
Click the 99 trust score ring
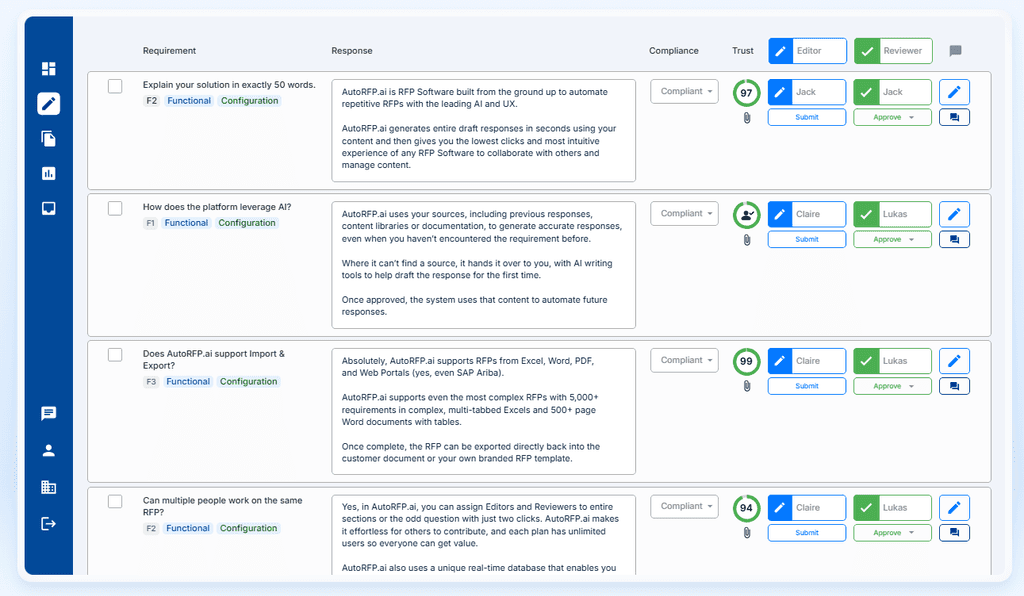[x=745, y=360]
